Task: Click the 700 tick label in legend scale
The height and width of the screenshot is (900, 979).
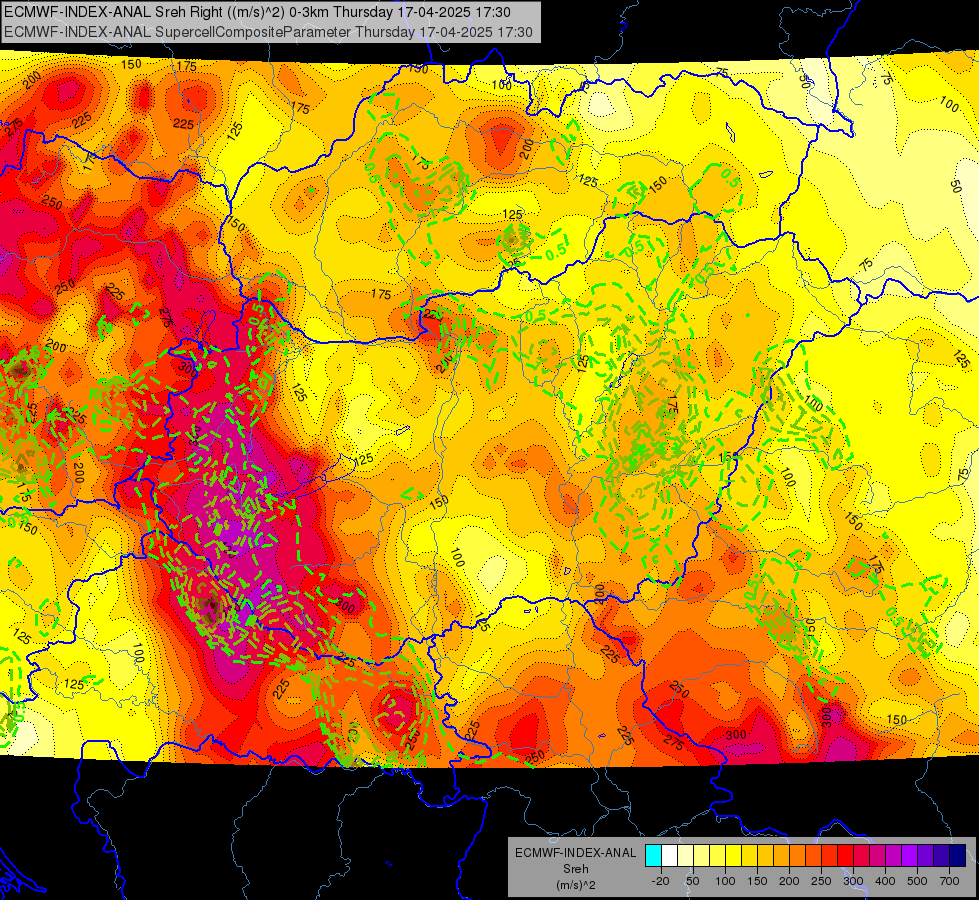Action: coord(949,881)
